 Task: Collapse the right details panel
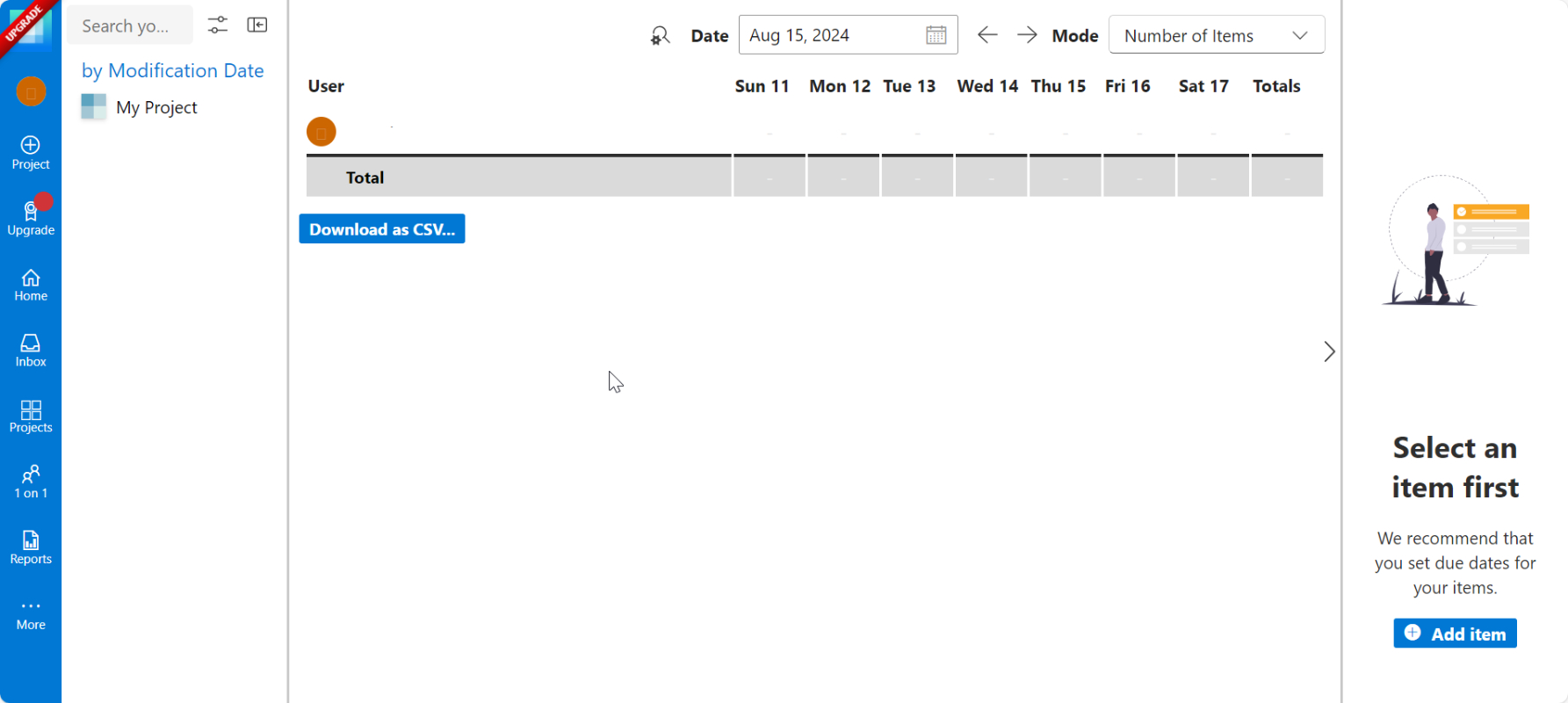tap(1329, 351)
